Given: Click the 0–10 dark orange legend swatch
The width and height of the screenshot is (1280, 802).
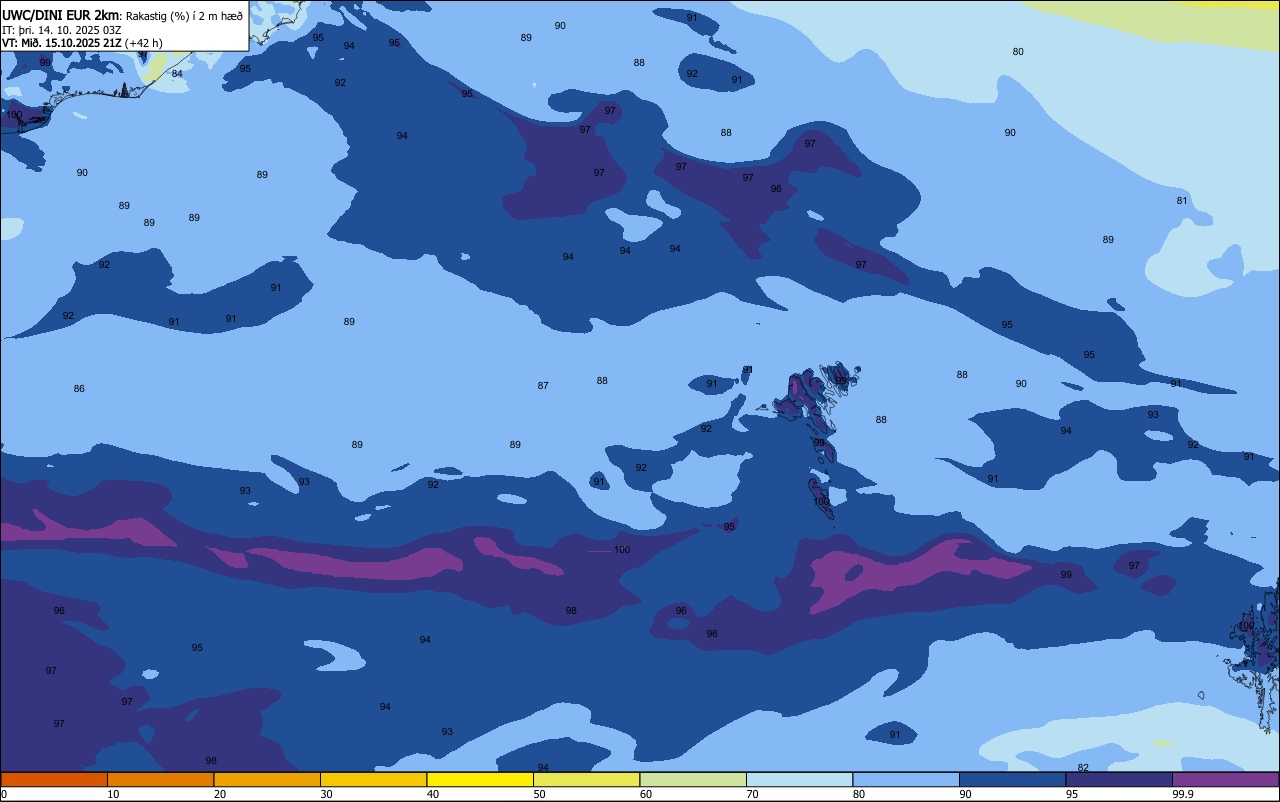Looking at the screenshot, I should coord(54,779).
